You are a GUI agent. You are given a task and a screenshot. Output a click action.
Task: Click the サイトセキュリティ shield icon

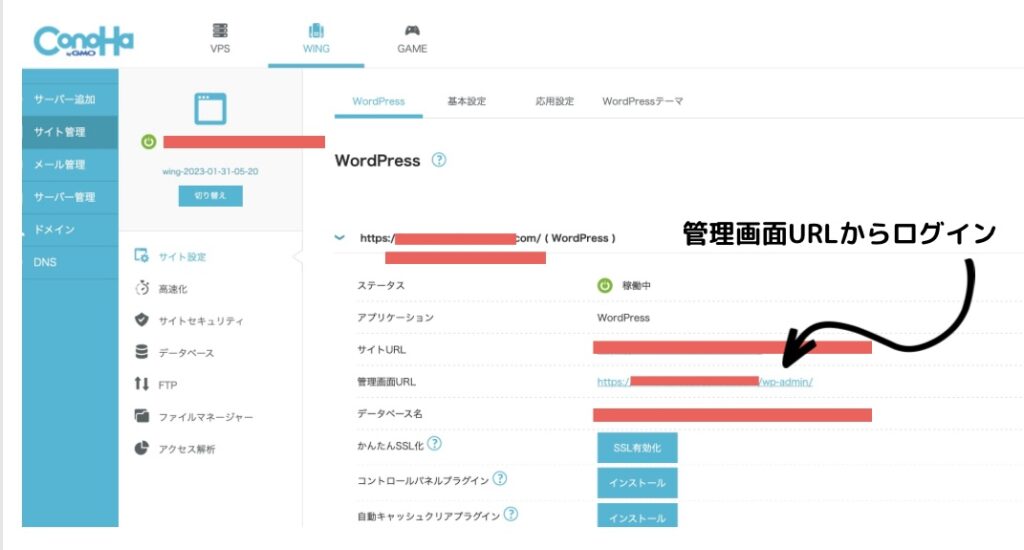(141, 319)
